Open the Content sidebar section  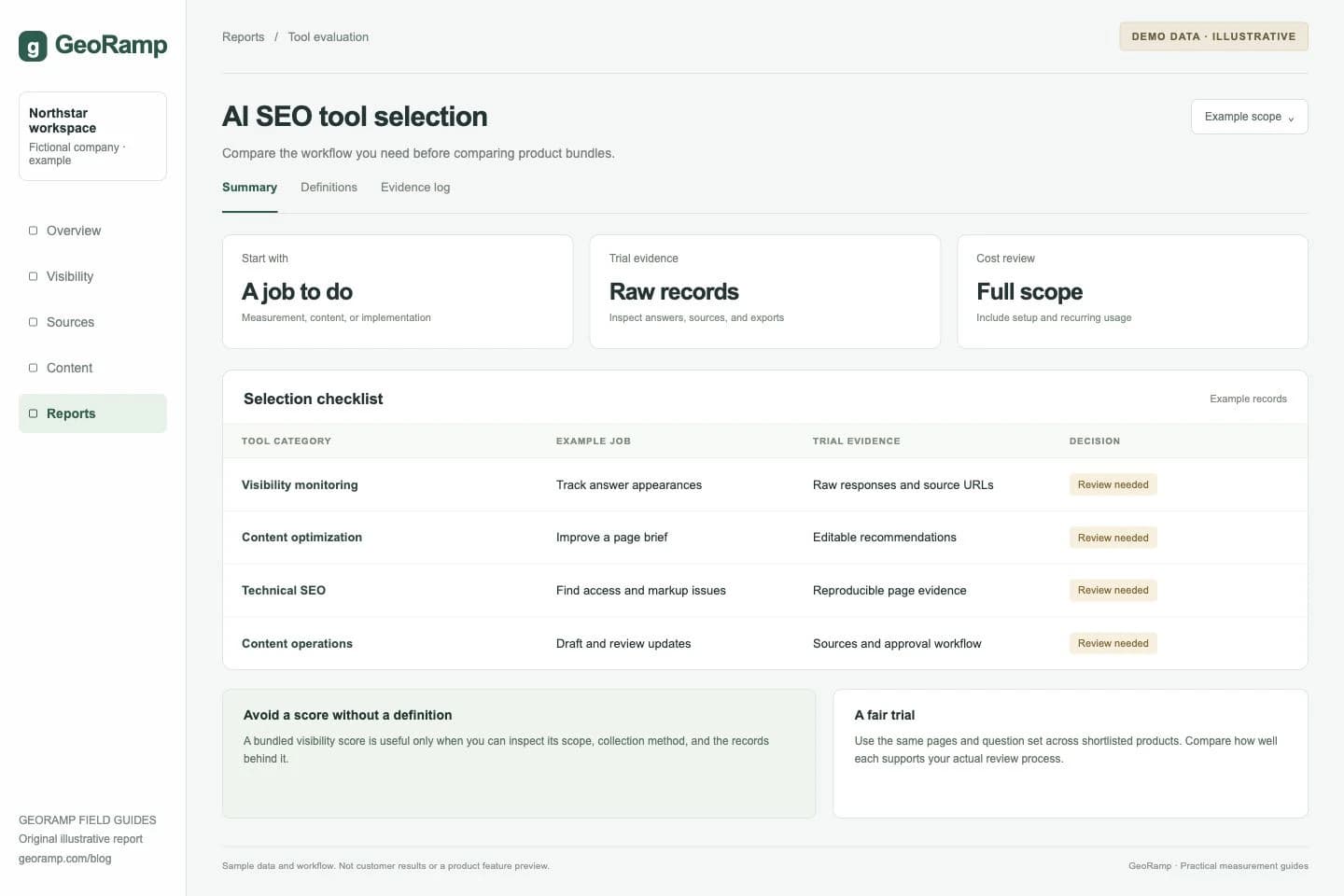coord(92,368)
